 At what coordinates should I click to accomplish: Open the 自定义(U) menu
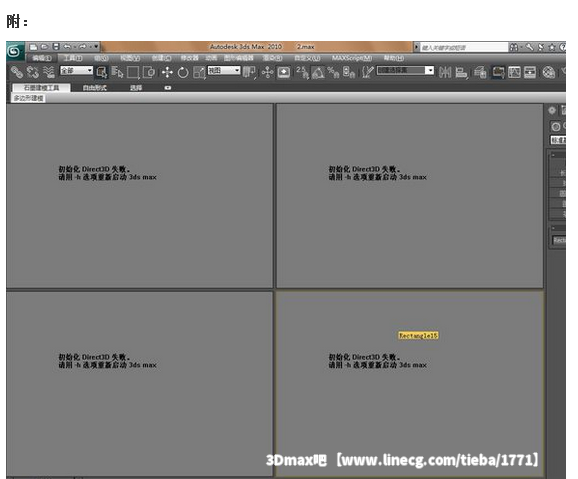click(x=307, y=58)
